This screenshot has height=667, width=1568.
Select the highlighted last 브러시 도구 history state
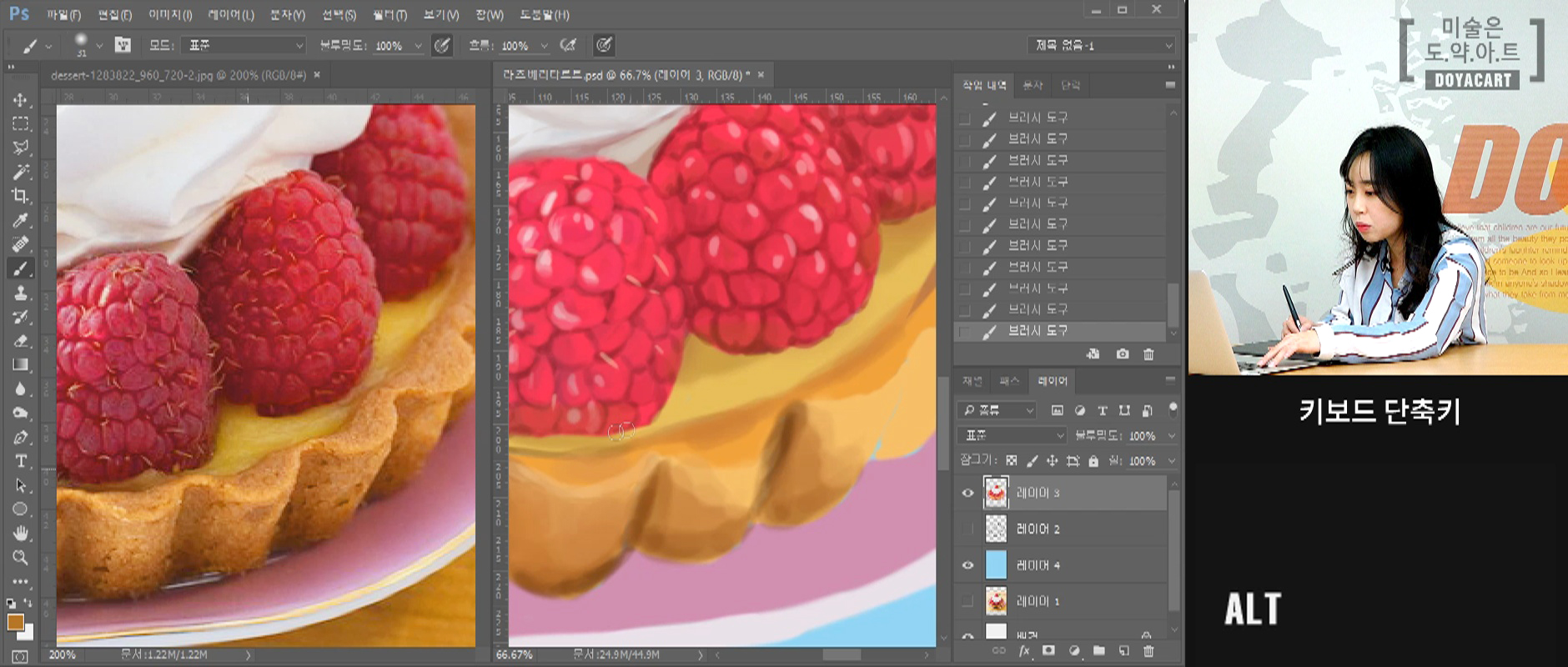(1059, 331)
